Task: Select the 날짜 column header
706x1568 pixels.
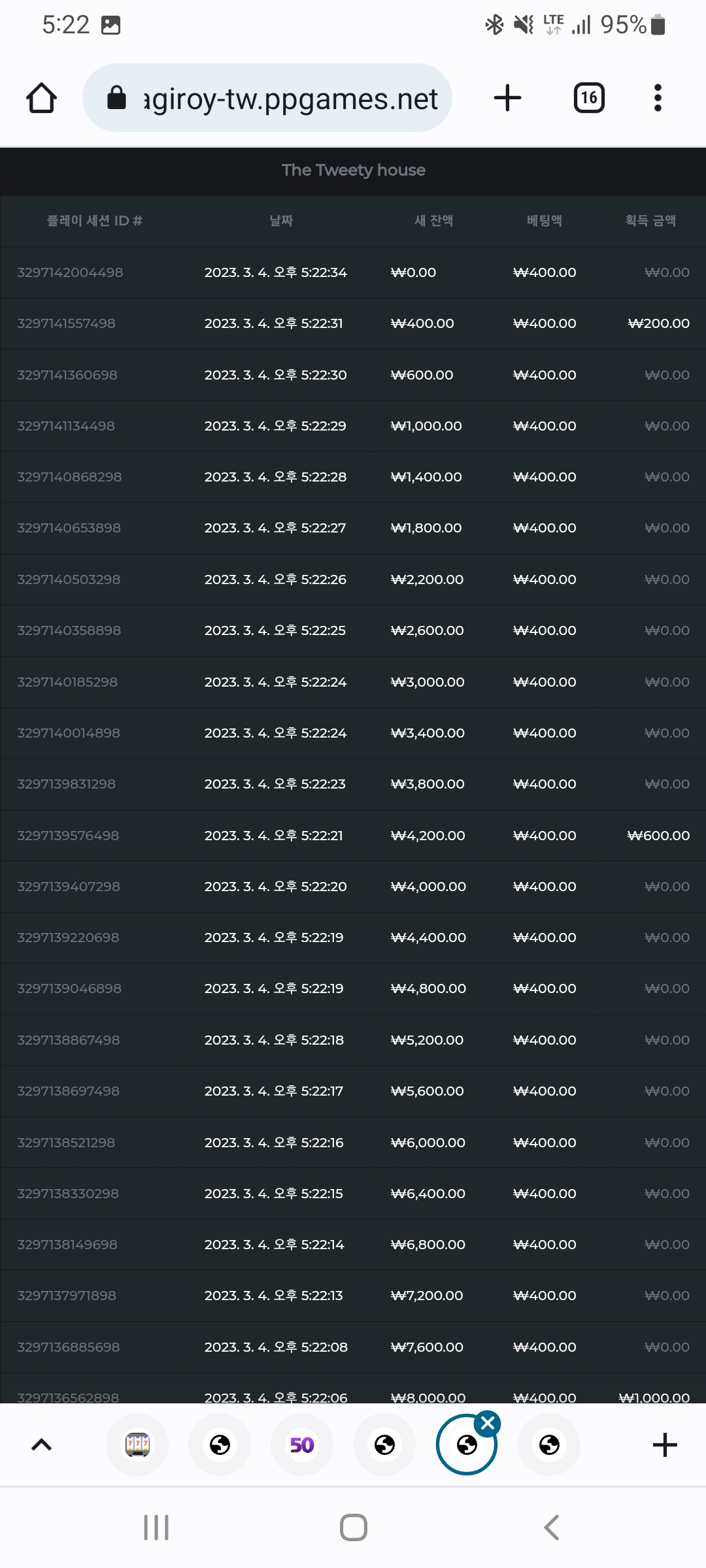Action: point(281,221)
